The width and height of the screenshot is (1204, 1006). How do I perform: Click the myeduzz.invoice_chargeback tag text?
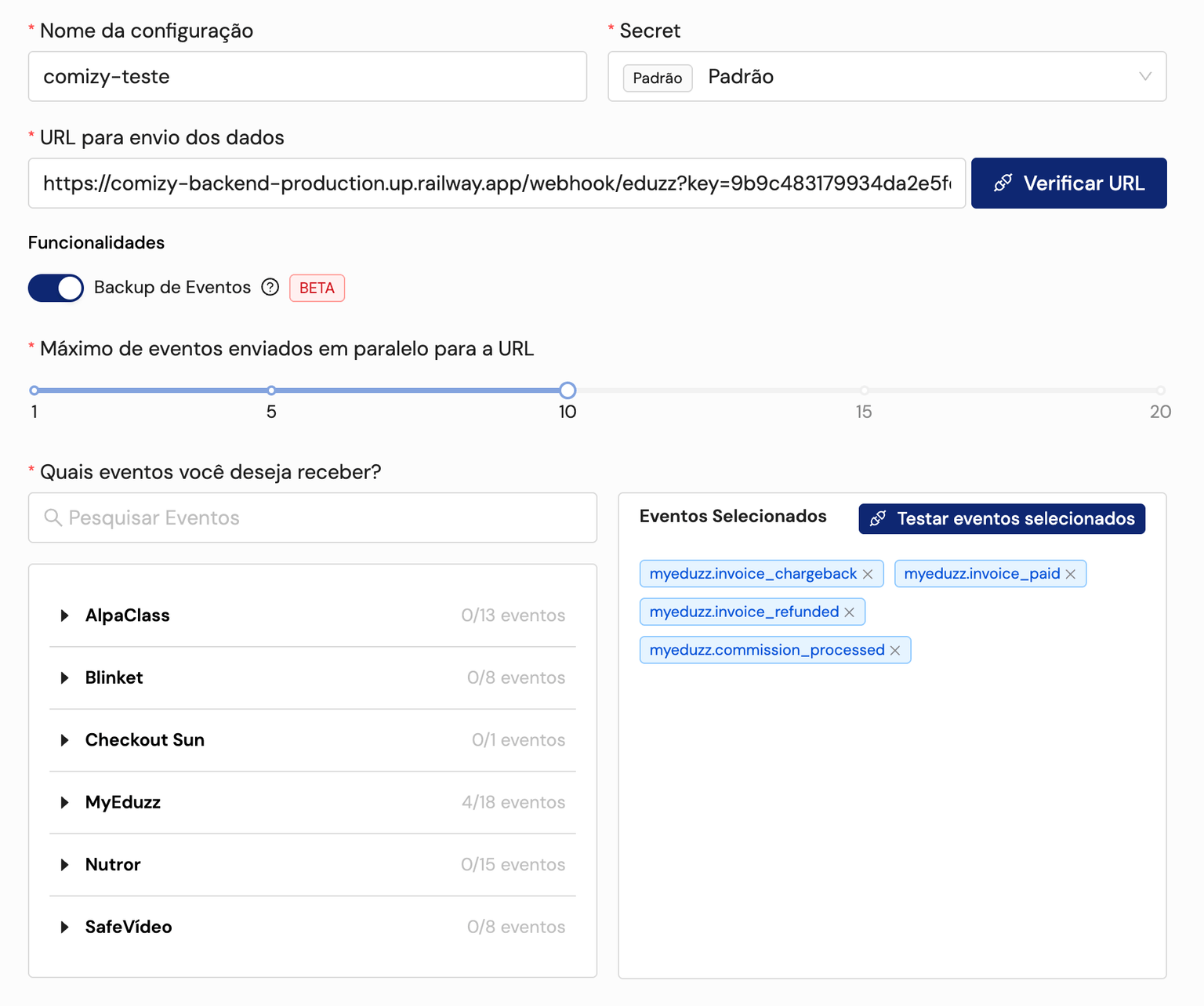[x=753, y=574]
